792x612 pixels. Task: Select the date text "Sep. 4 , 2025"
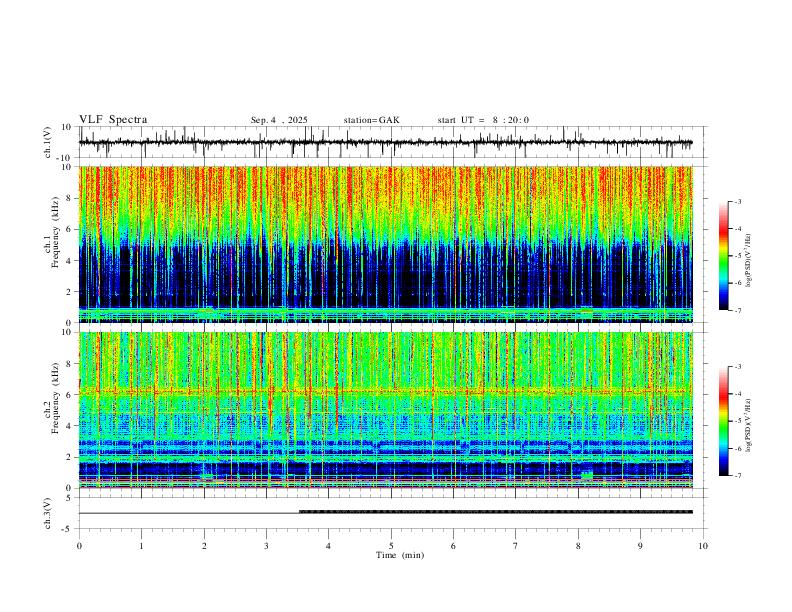tap(279, 120)
